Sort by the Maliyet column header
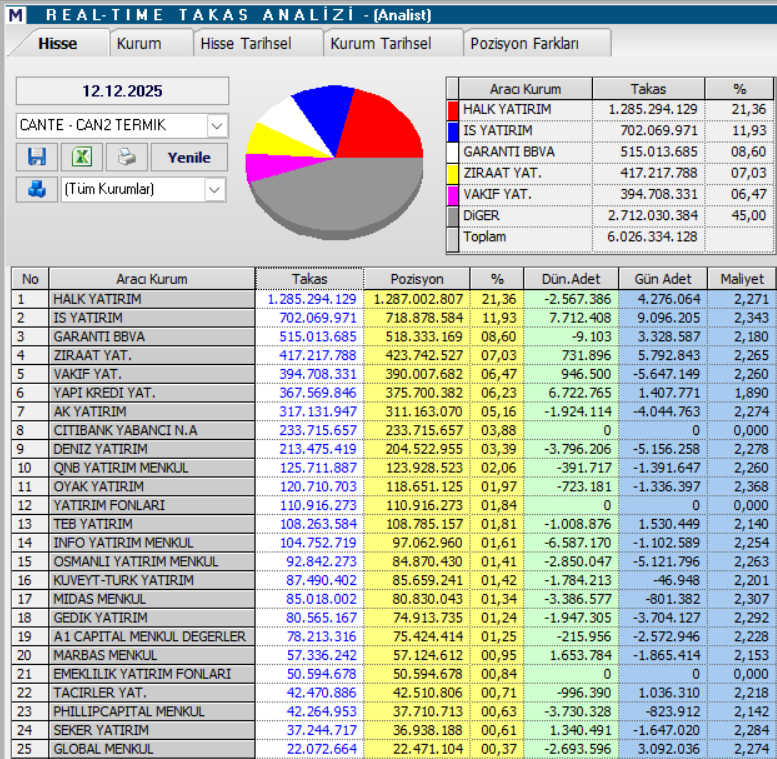The image size is (777, 759). pos(742,279)
